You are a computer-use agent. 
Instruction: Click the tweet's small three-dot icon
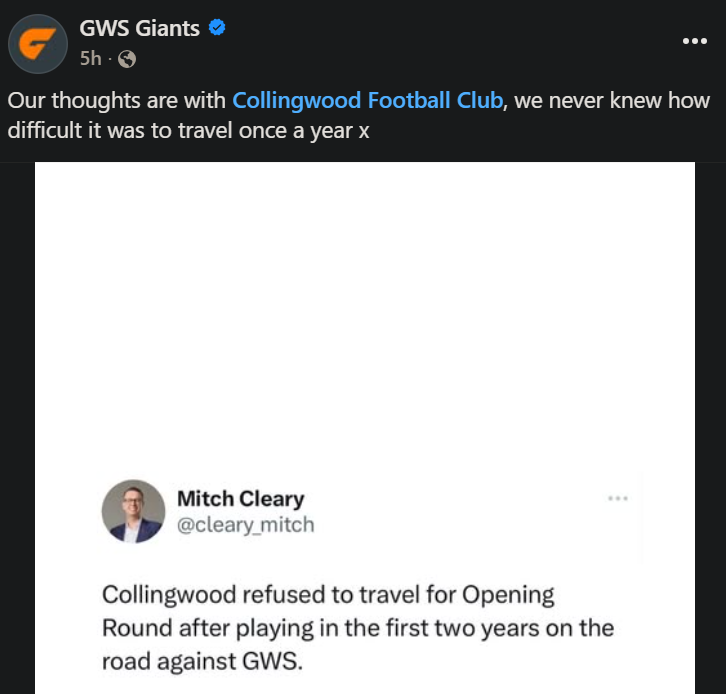point(617,498)
